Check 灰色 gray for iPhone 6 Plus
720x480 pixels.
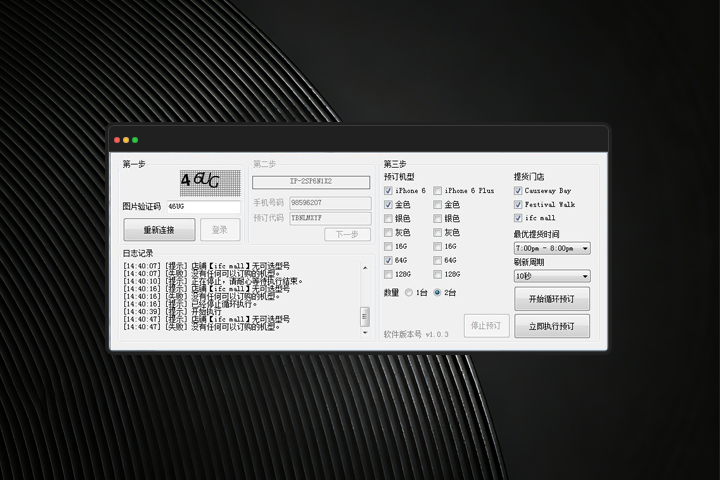coord(438,232)
